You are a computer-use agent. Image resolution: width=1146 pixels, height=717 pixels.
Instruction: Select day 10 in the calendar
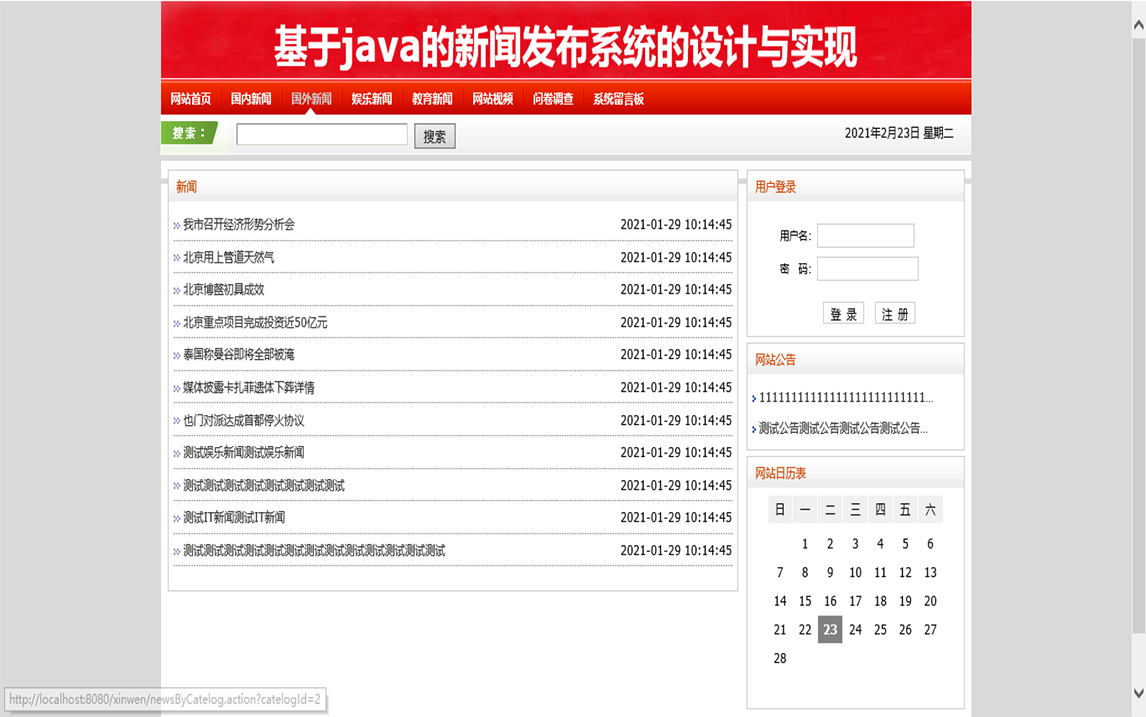coord(855,572)
